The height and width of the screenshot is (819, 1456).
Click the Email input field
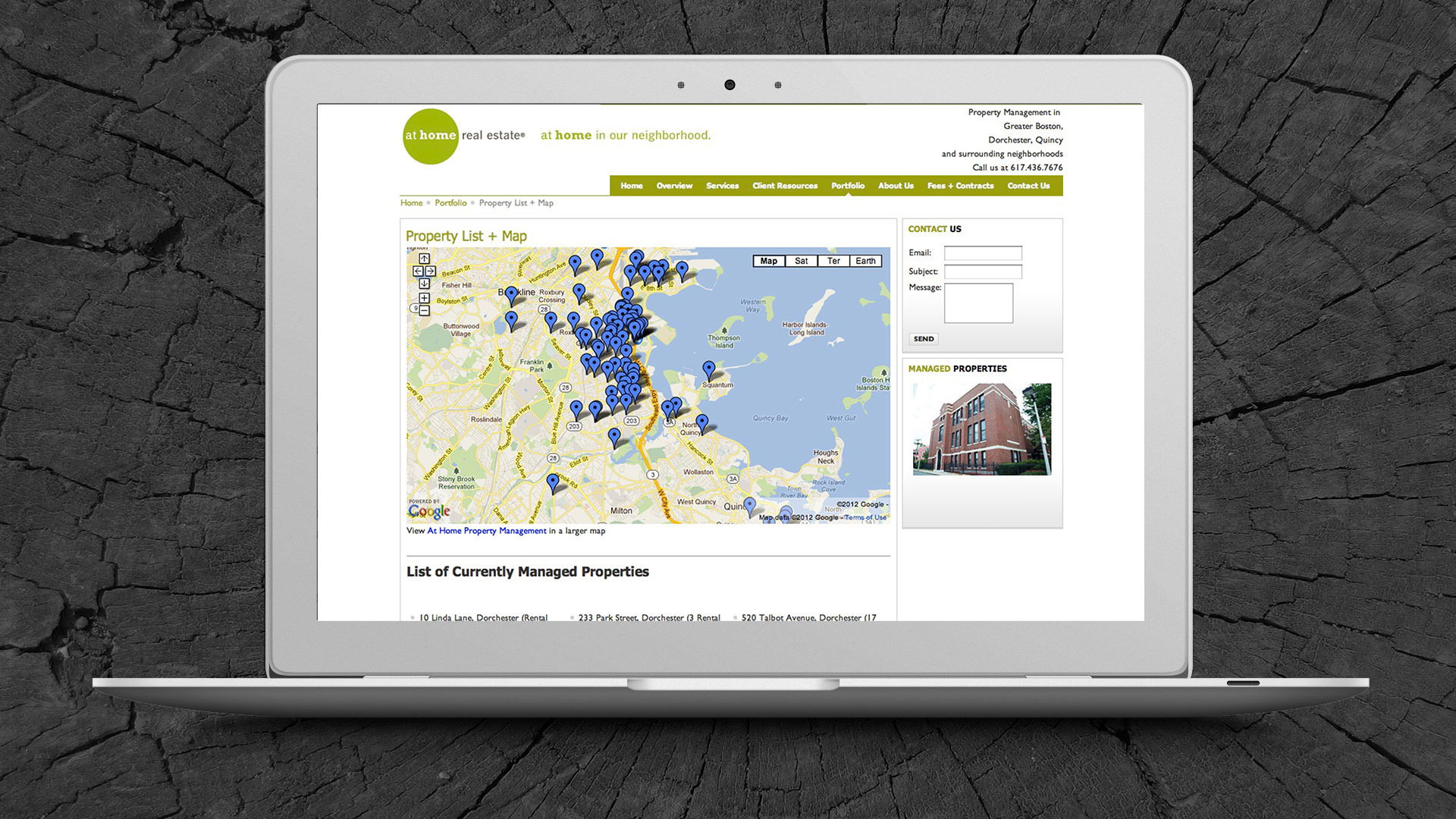[x=982, y=253]
